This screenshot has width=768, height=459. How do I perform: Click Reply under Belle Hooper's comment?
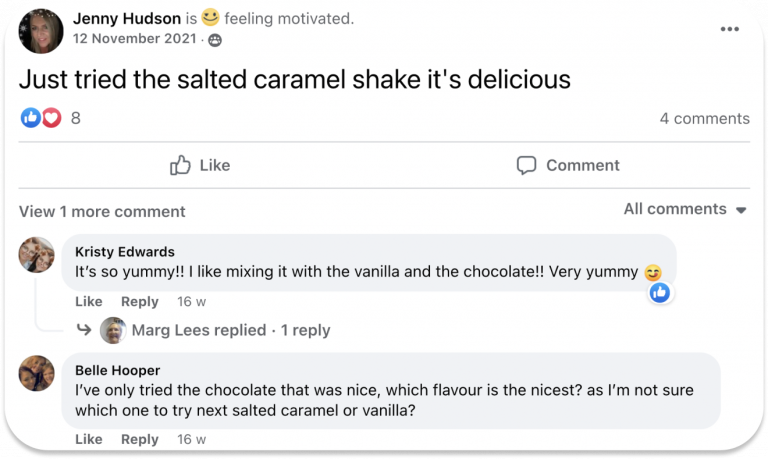[x=140, y=439]
